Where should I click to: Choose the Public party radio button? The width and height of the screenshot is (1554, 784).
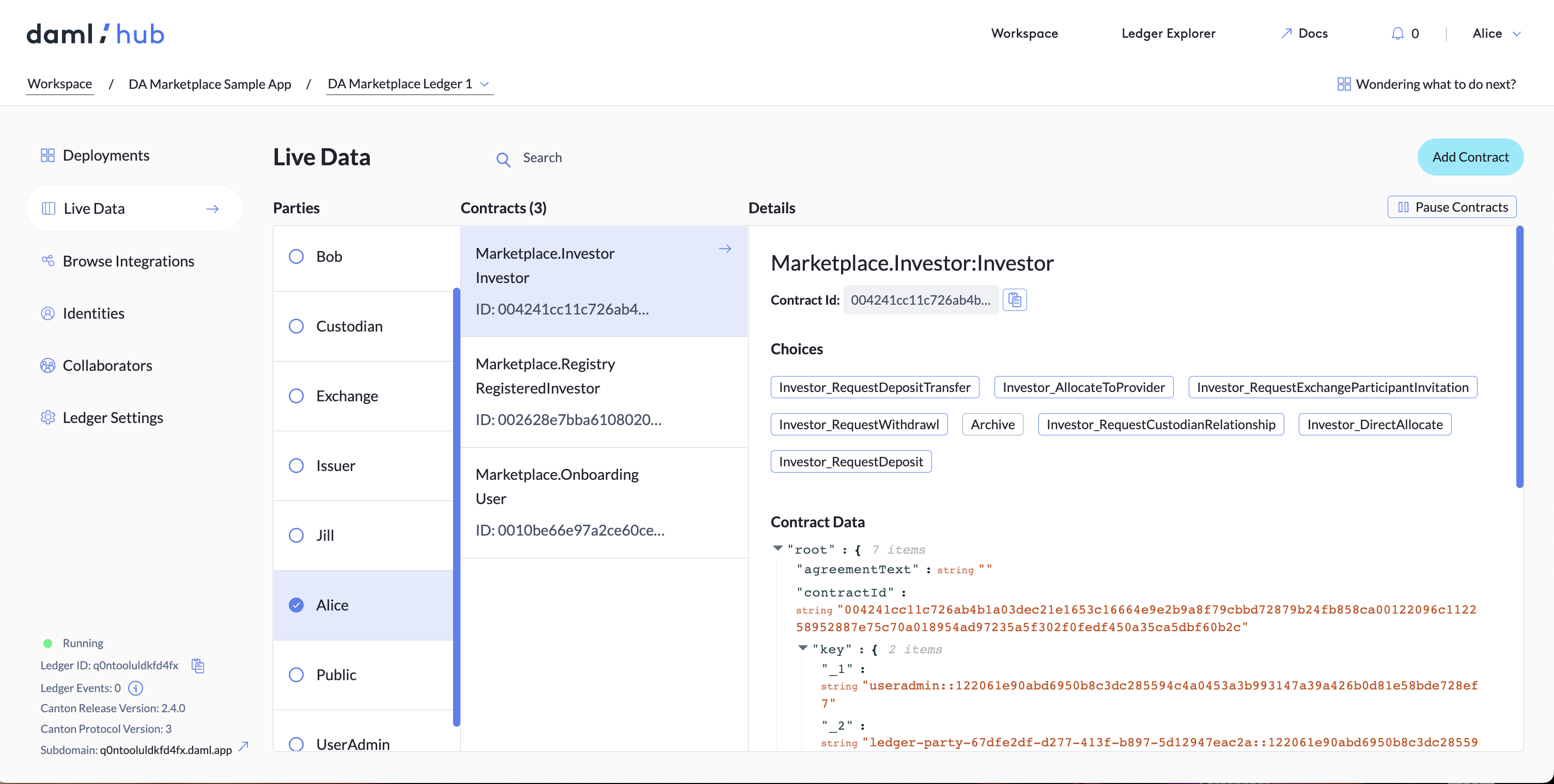(x=296, y=674)
